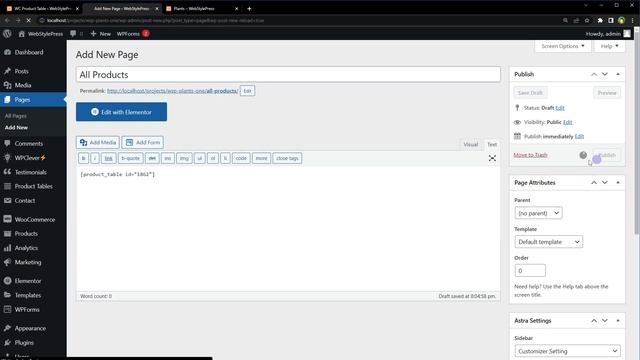
Task: Click the Add Form button
Action: (x=142, y=142)
